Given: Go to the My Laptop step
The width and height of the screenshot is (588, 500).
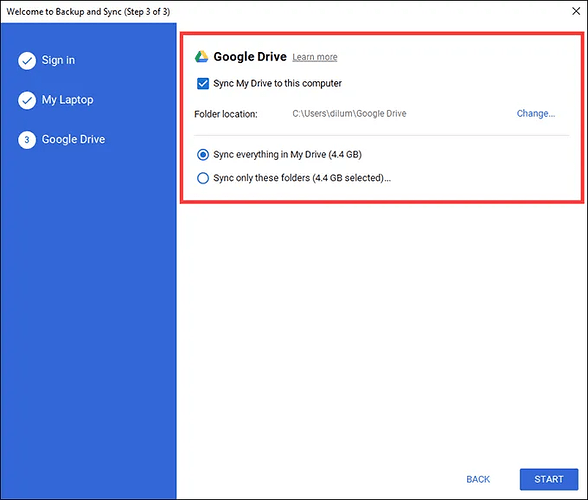Looking at the screenshot, I should pyautogui.click(x=68, y=100).
